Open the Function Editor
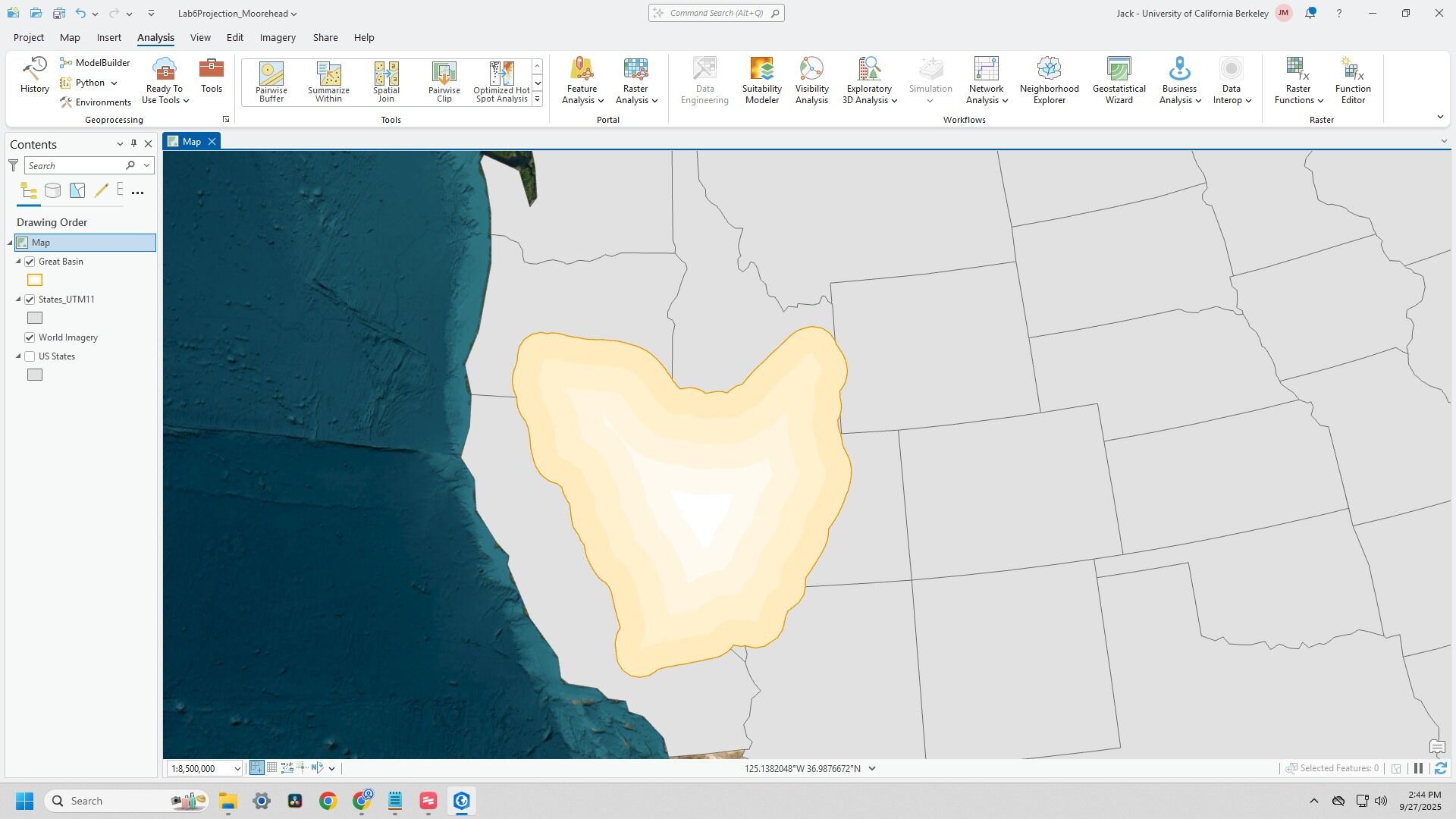1456x819 pixels. tap(1352, 80)
